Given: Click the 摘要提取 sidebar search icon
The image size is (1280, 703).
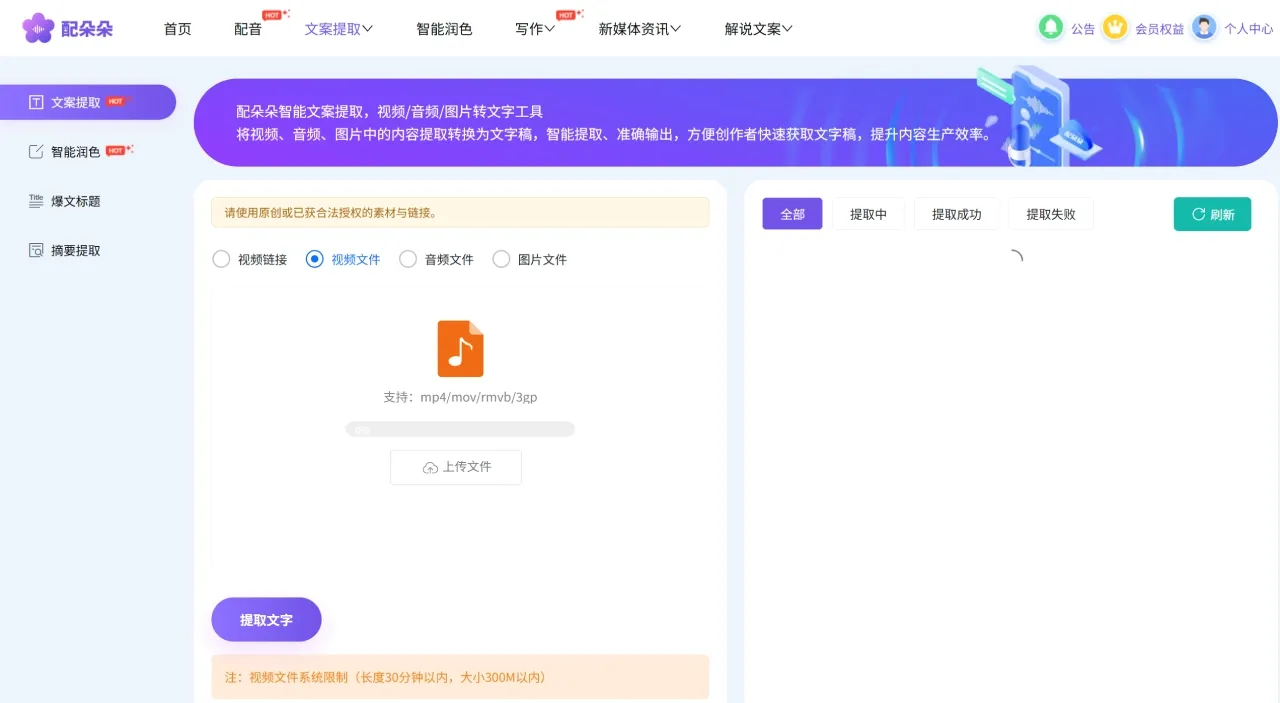Looking at the screenshot, I should [36, 250].
